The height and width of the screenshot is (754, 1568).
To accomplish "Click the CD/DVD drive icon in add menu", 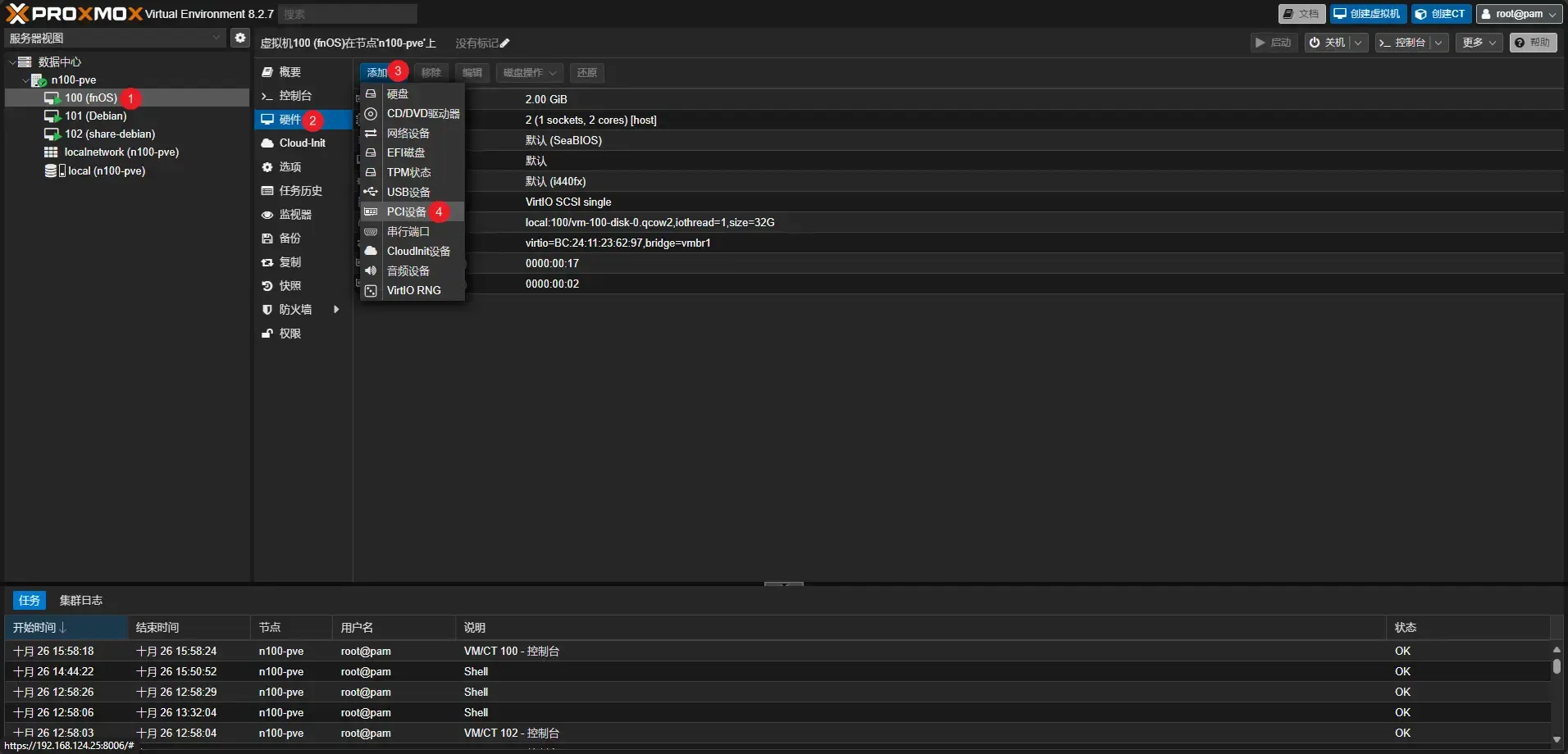I will tap(371, 114).
